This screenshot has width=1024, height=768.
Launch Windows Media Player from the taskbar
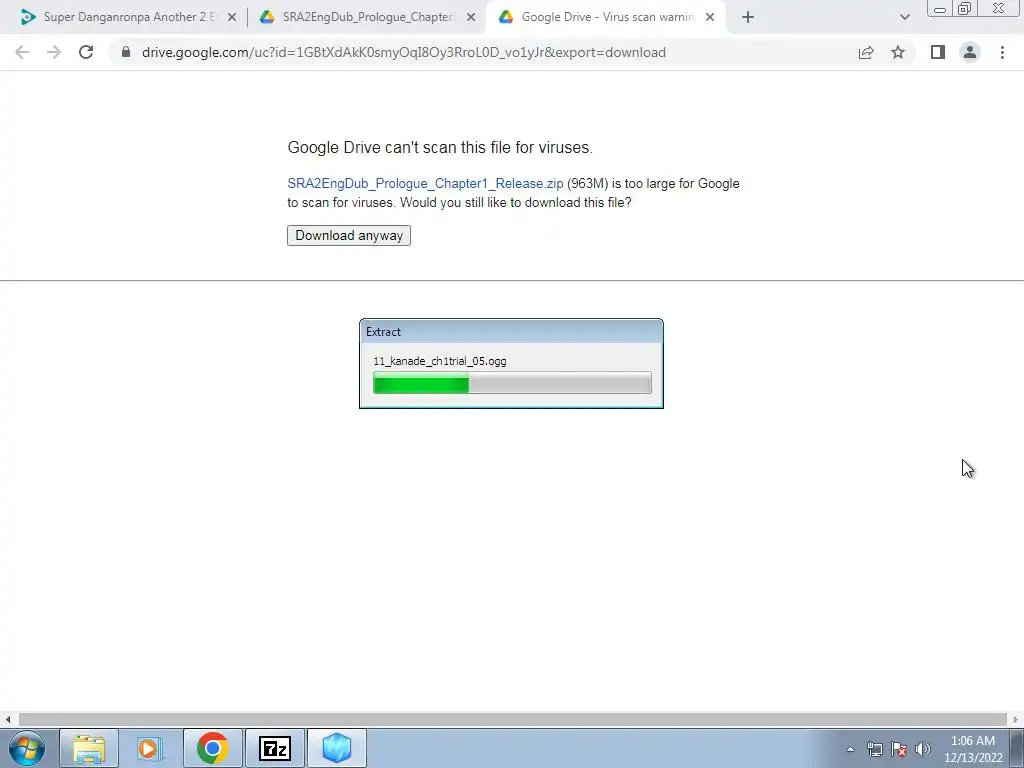(x=150, y=748)
